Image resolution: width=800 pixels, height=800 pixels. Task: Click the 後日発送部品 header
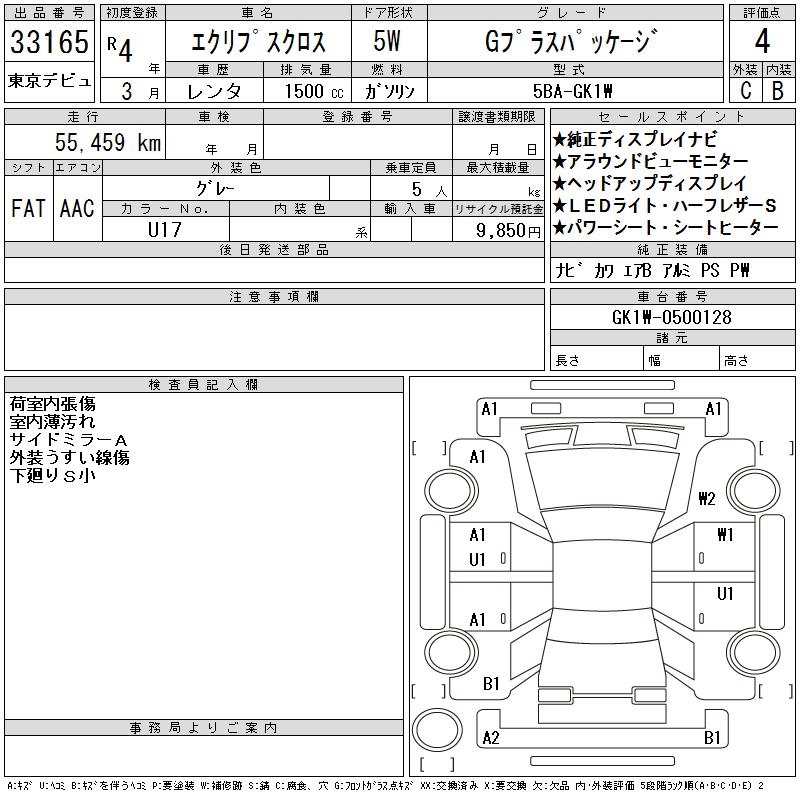pyautogui.click(x=274, y=249)
